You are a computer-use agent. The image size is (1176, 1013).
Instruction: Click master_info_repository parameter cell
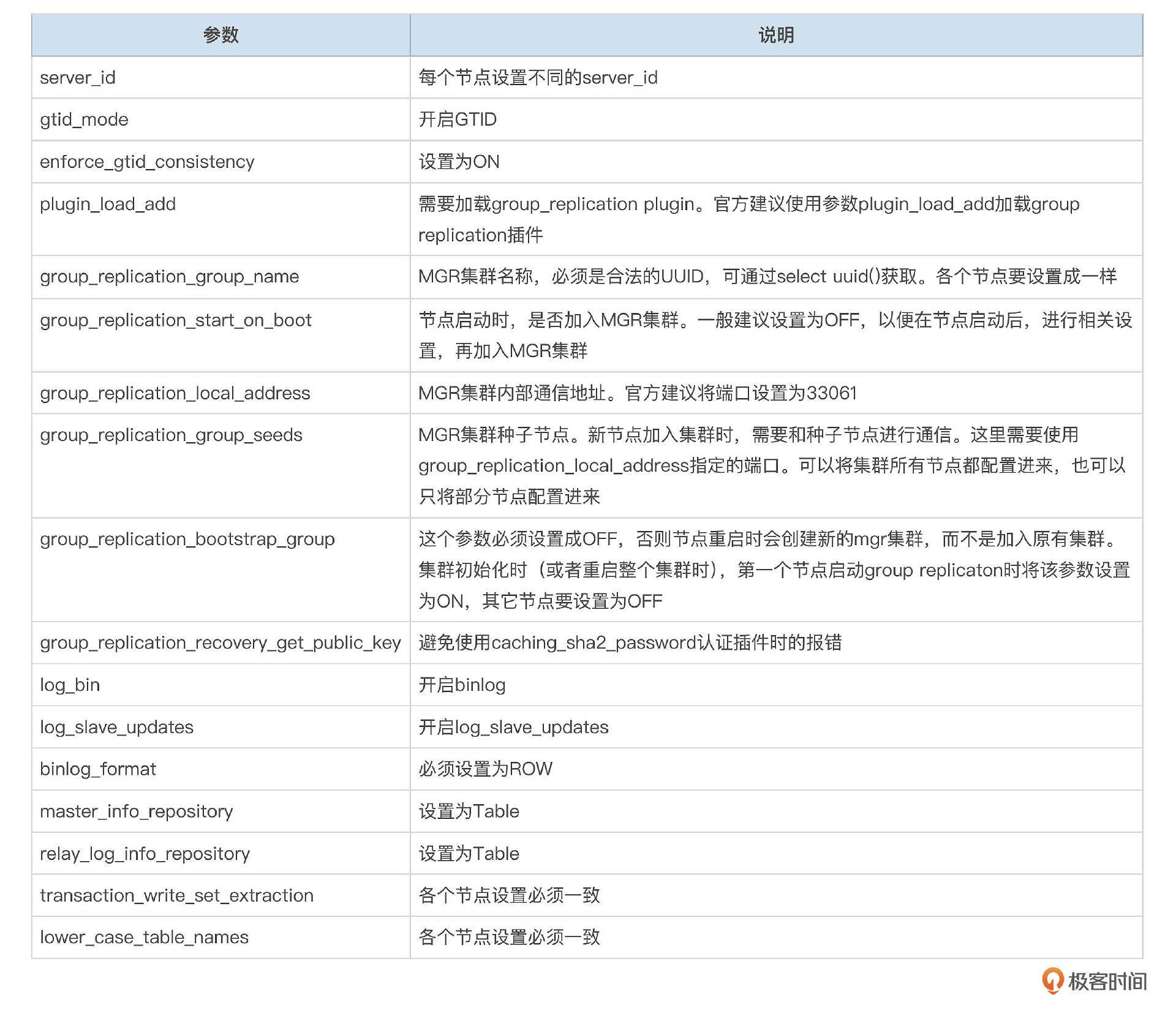coord(136,812)
